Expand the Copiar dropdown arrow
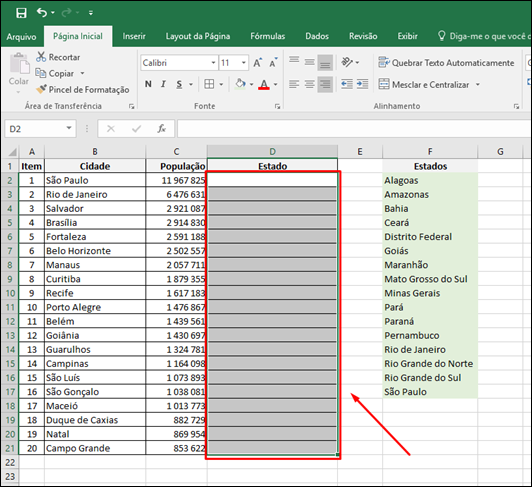Viewport: 532px width, 487px height. tap(82, 73)
